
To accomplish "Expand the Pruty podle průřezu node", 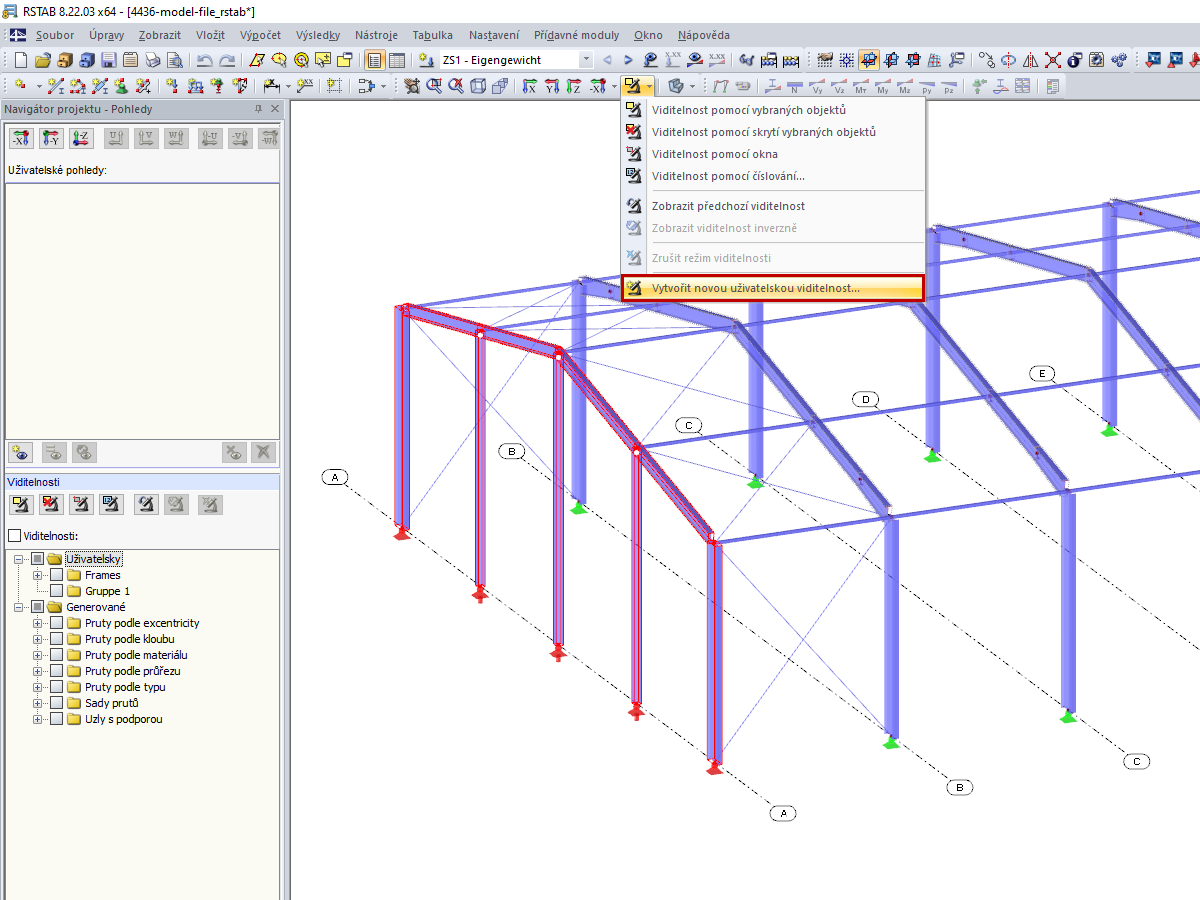I will pyautogui.click(x=38, y=671).
